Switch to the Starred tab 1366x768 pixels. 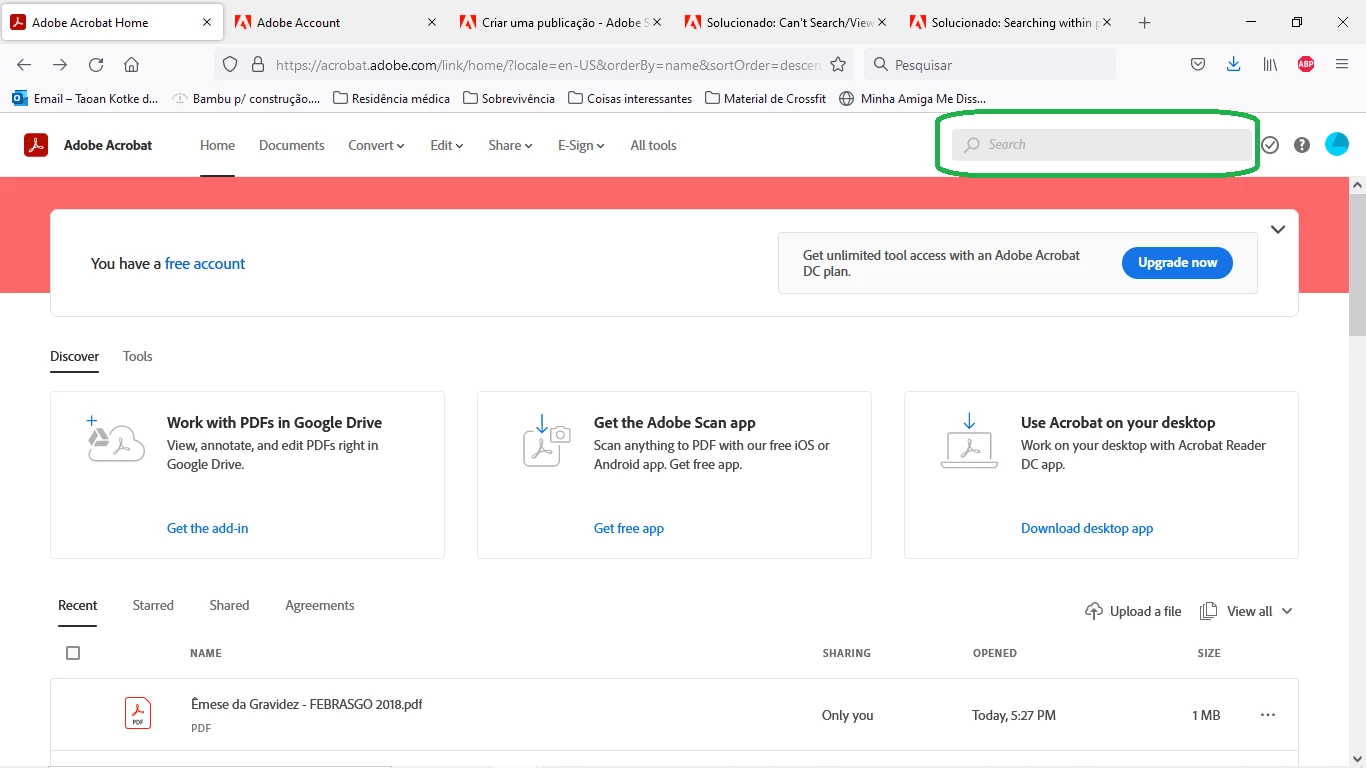tap(153, 605)
